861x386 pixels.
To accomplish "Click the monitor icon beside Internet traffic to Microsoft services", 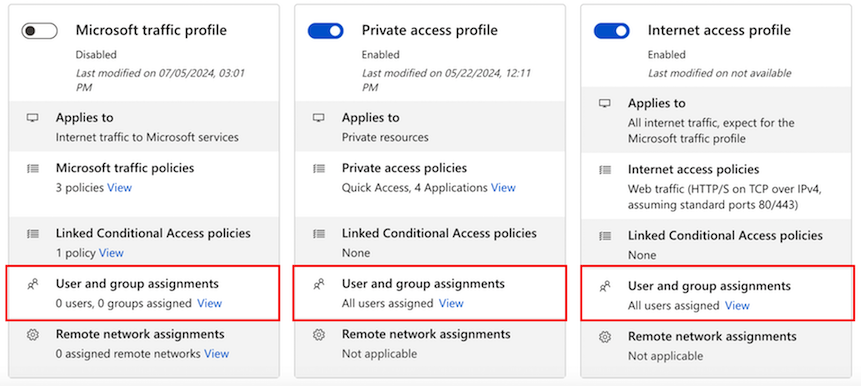I will (32, 118).
